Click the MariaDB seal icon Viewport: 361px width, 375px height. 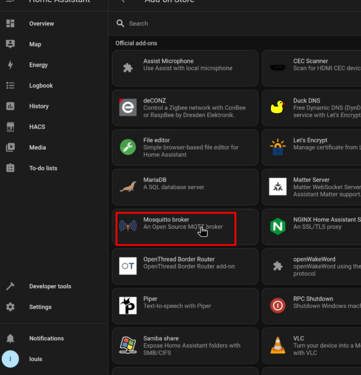128,187
